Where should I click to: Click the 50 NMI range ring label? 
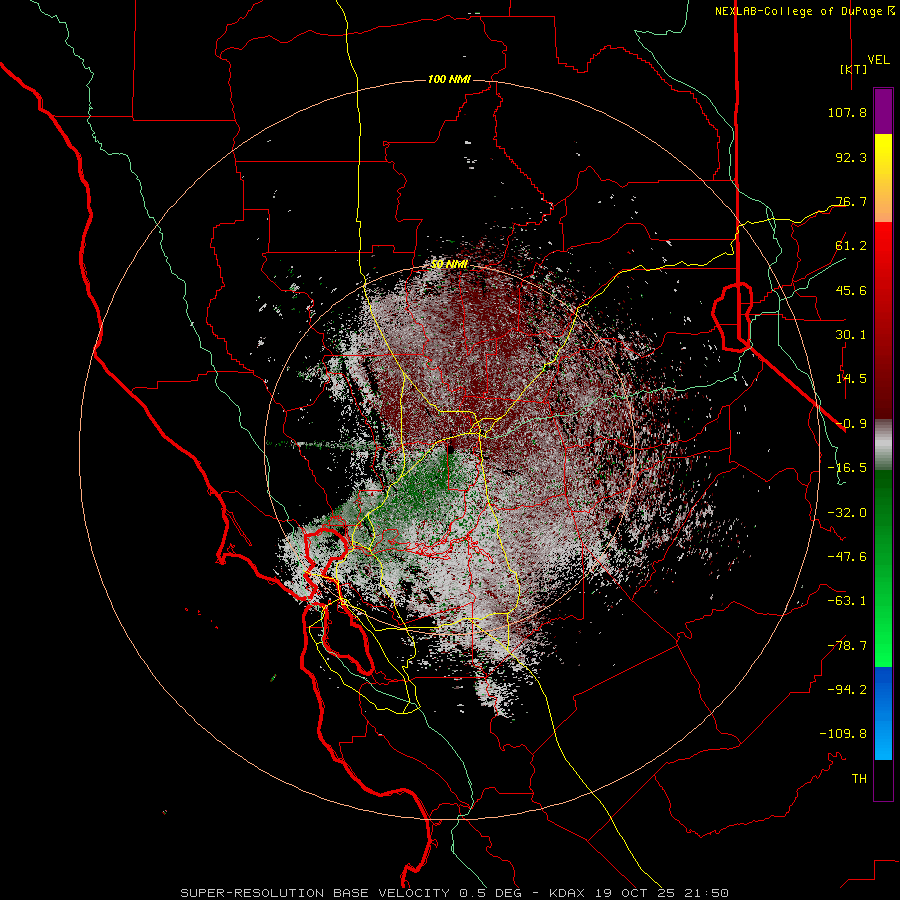pyautogui.click(x=449, y=264)
